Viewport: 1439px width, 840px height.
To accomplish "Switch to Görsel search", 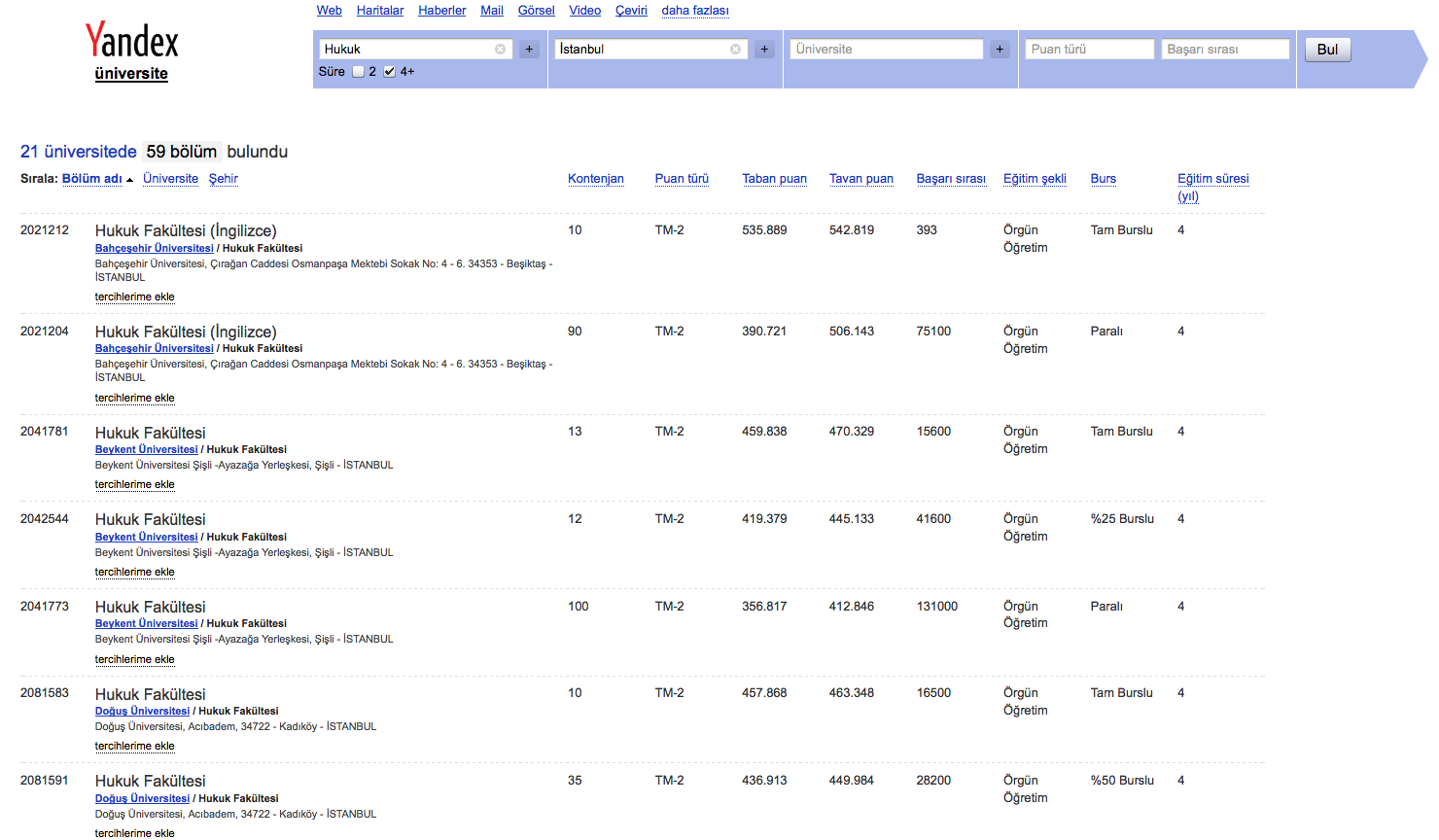I will coord(537,11).
